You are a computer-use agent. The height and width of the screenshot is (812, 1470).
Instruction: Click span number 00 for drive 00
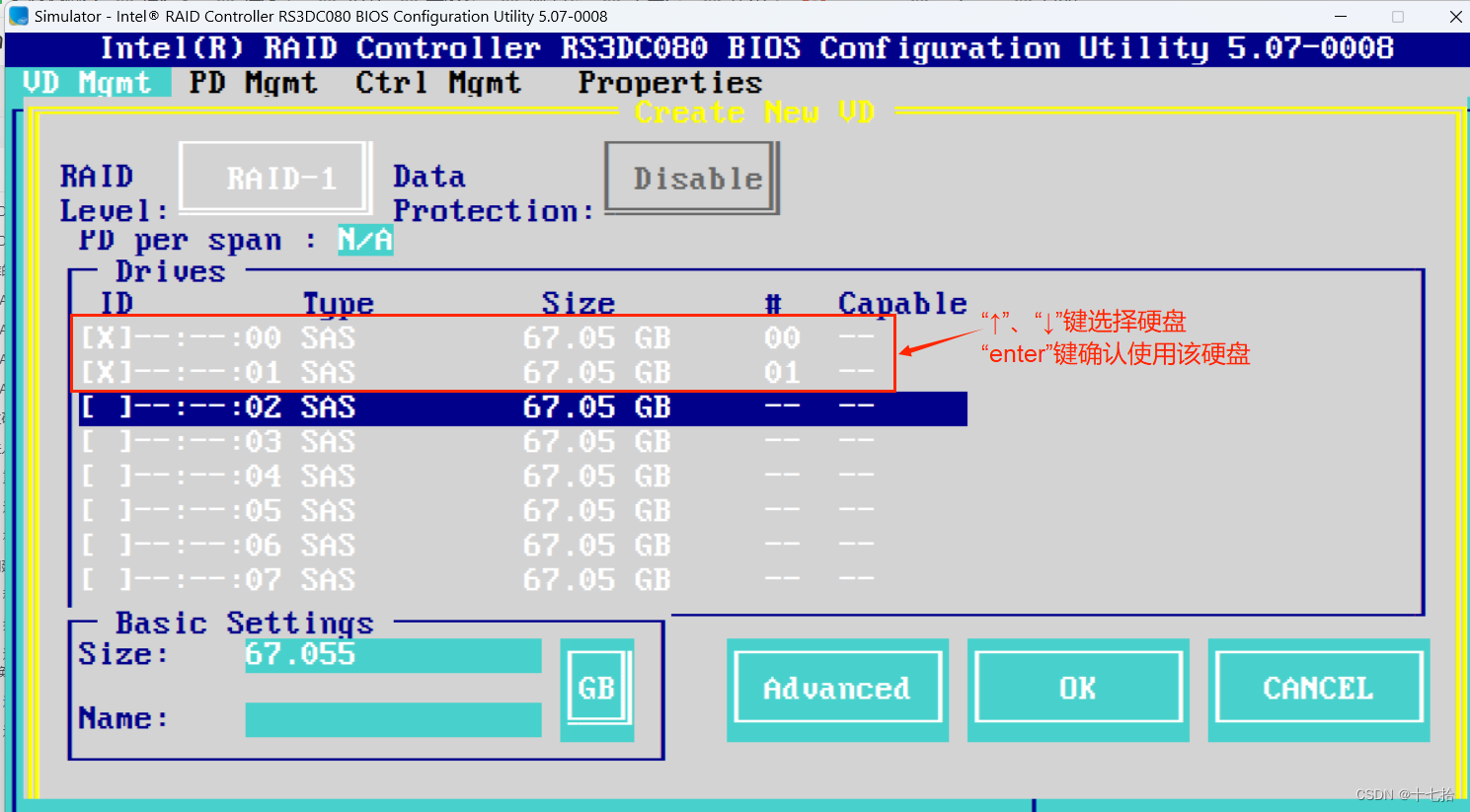[782, 338]
